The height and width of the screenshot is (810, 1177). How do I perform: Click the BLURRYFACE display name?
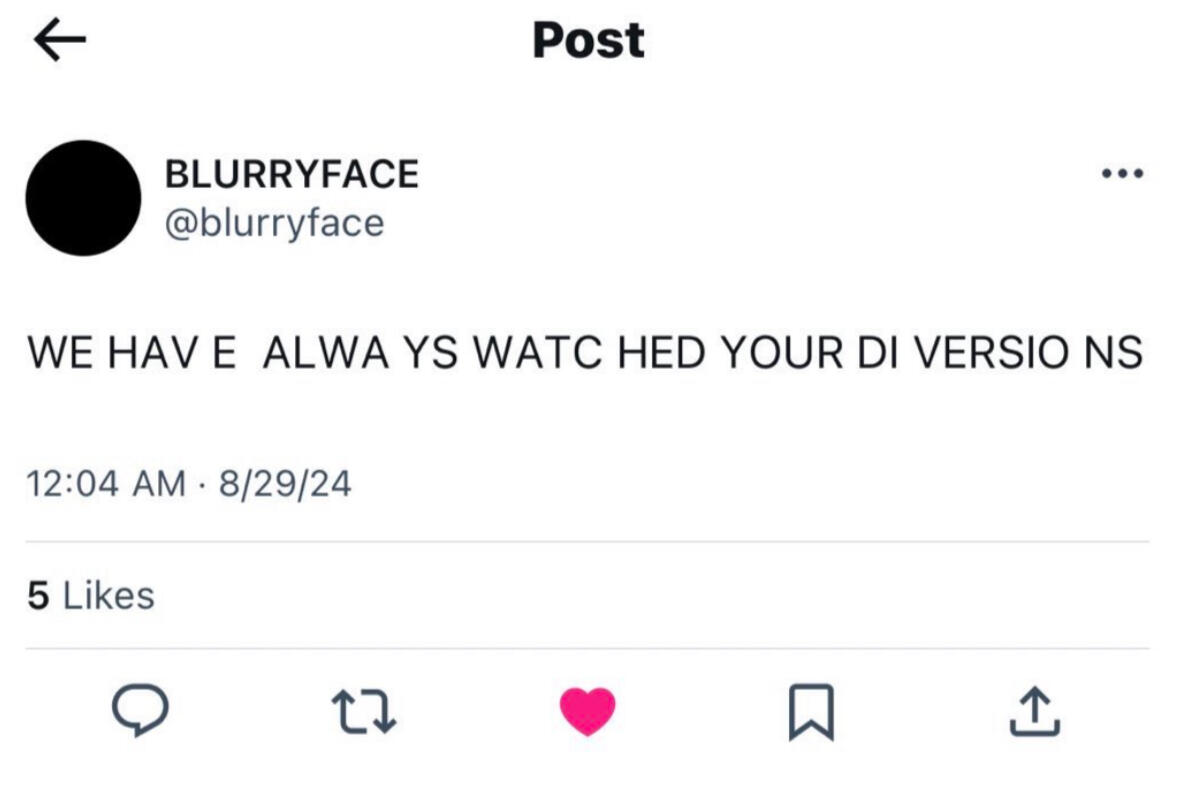click(291, 175)
